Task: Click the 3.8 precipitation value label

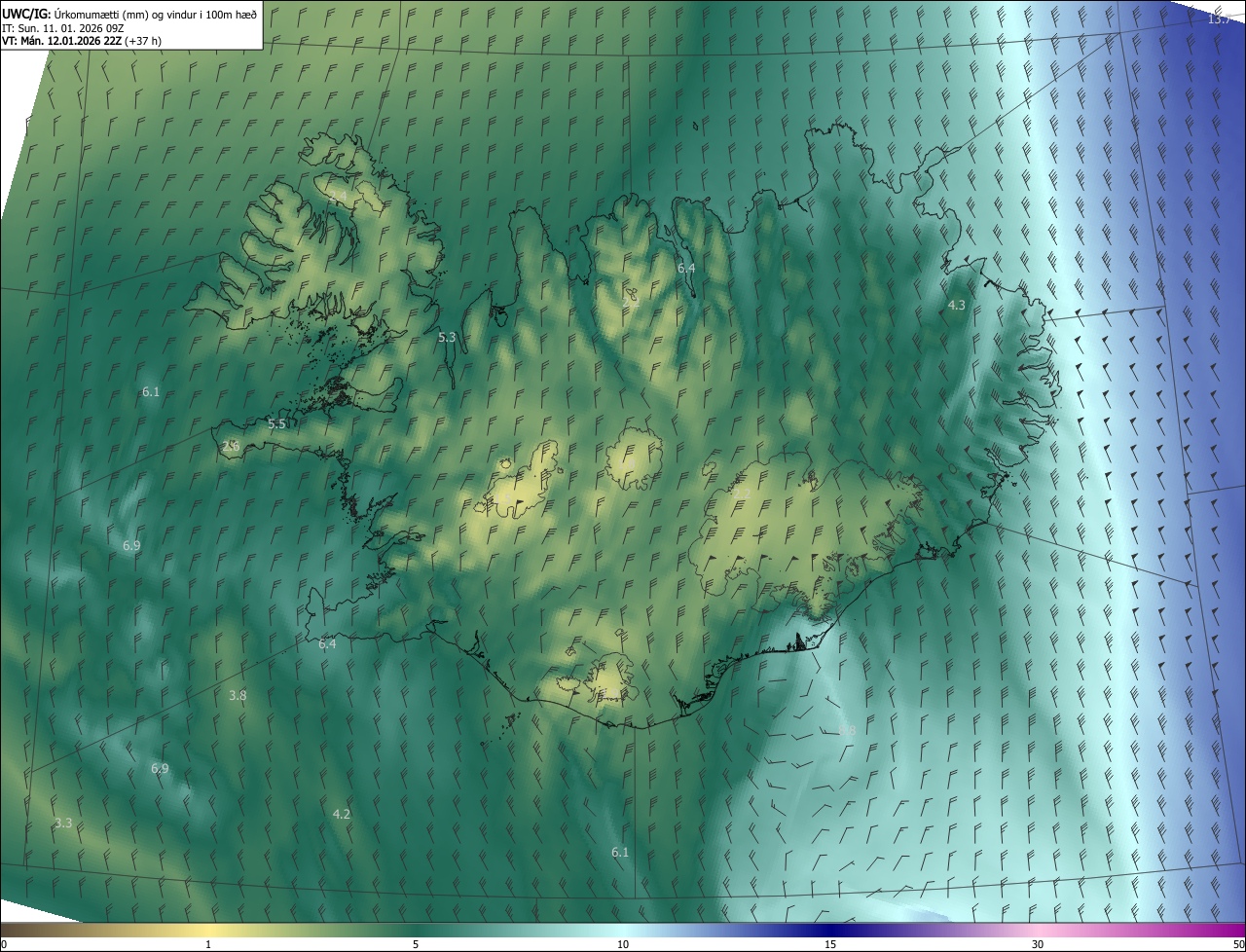Action: (x=238, y=695)
